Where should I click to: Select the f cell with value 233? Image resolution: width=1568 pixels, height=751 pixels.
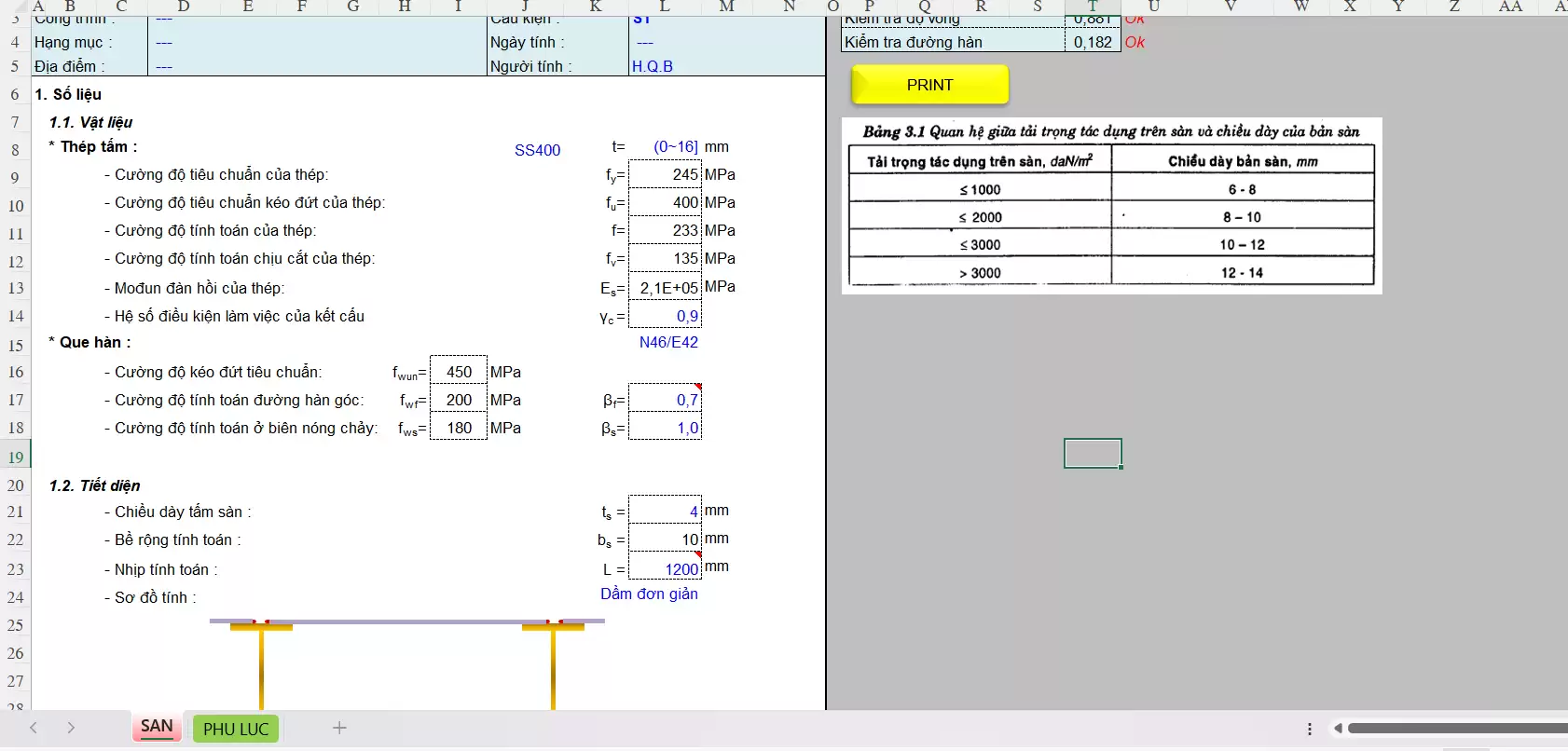pos(665,230)
